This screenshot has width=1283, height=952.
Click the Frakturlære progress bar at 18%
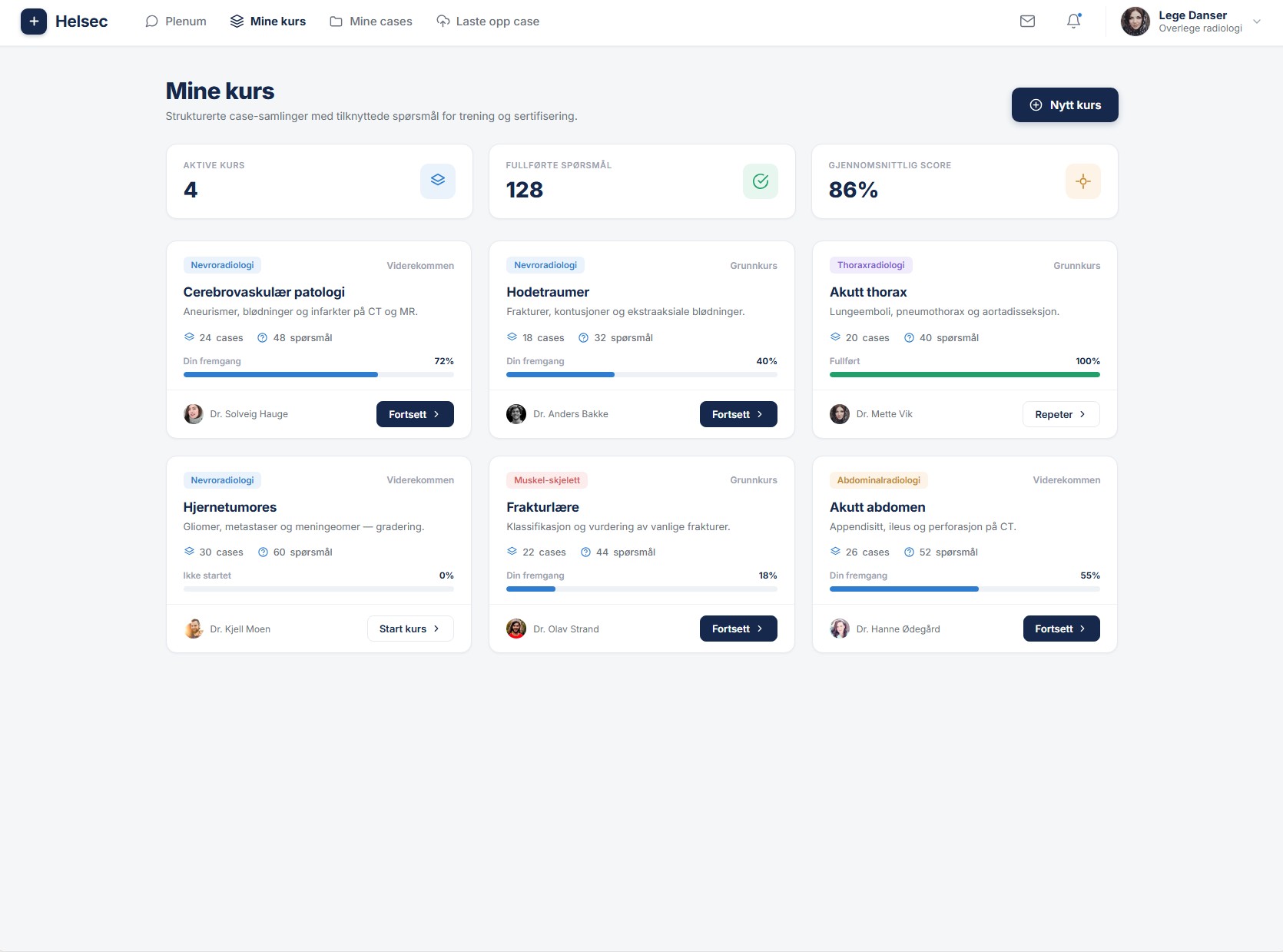pos(641,589)
